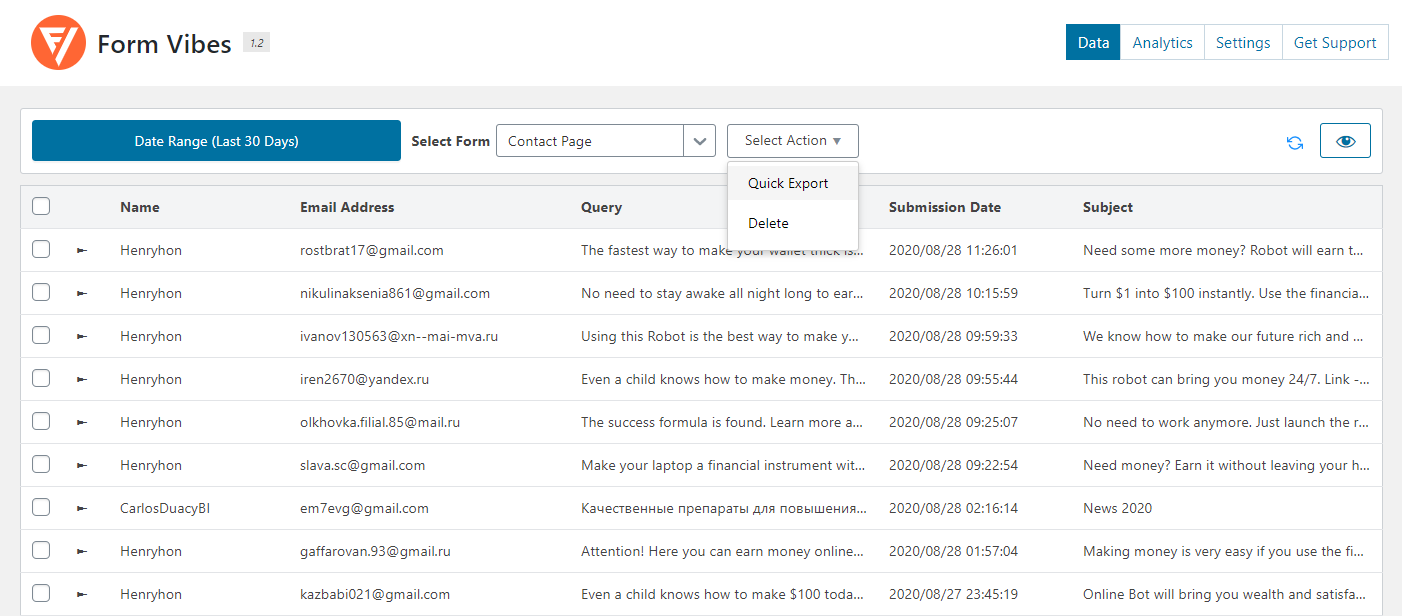Click row arrow icon for kazbabi021@gmail.com

[82, 594]
